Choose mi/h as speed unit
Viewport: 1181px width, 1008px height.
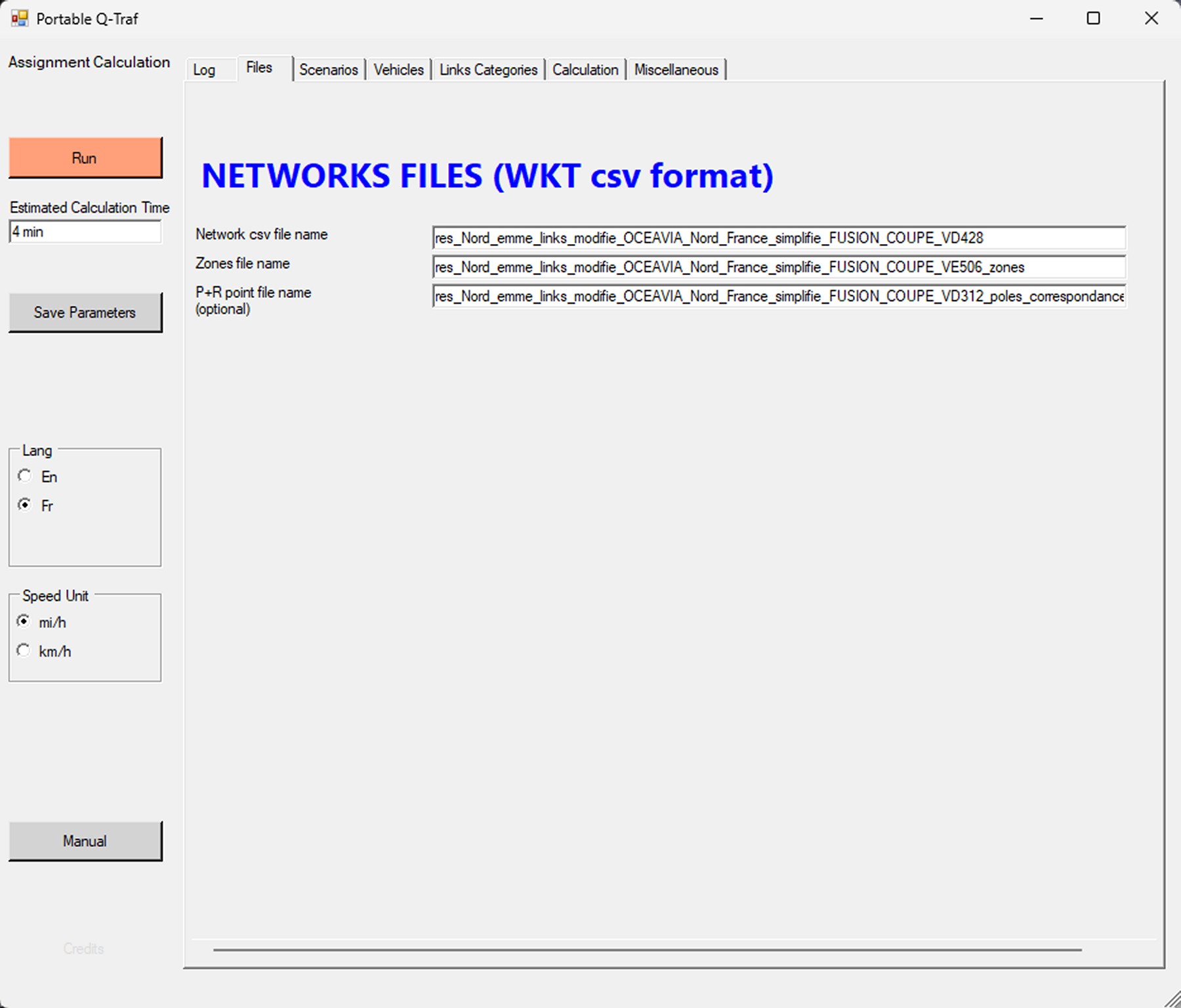click(24, 621)
